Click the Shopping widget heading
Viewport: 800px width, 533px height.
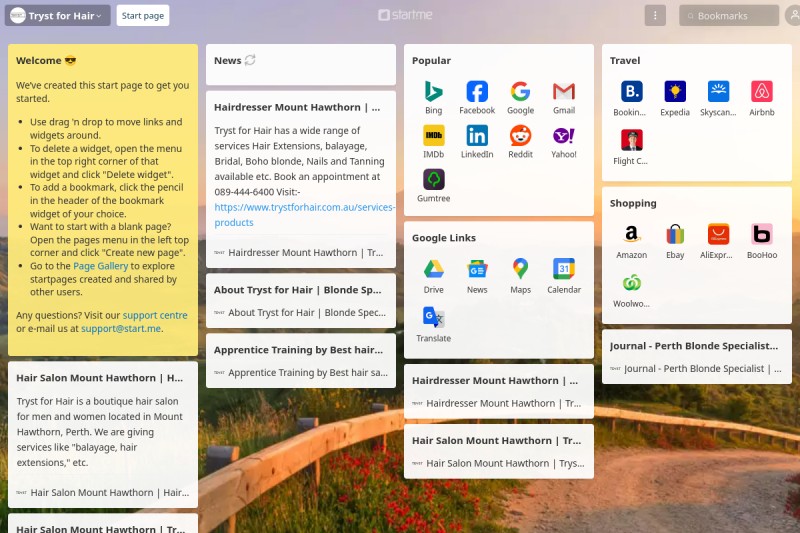[x=633, y=204]
